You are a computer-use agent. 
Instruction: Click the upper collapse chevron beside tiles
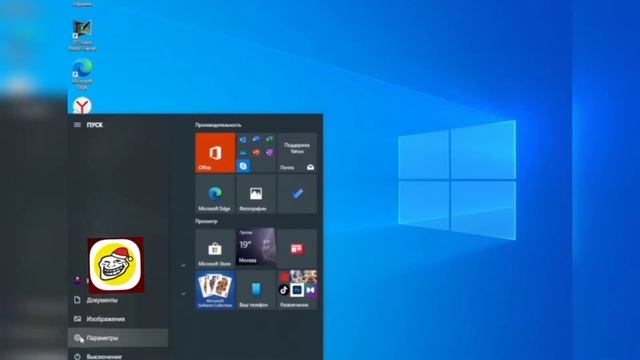click(x=183, y=265)
